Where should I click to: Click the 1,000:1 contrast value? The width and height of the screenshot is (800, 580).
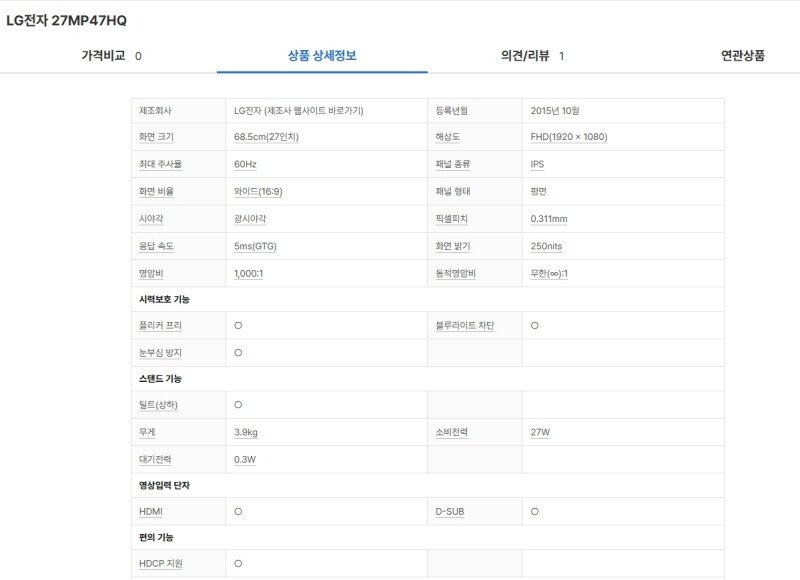(248, 273)
